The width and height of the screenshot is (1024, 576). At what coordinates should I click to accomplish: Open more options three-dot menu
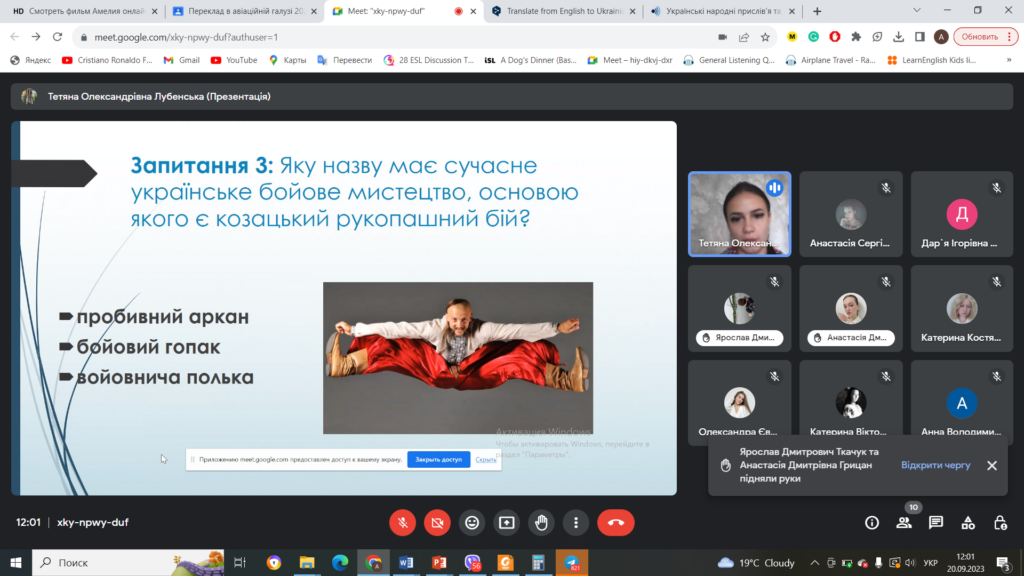(x=575, y=522)
